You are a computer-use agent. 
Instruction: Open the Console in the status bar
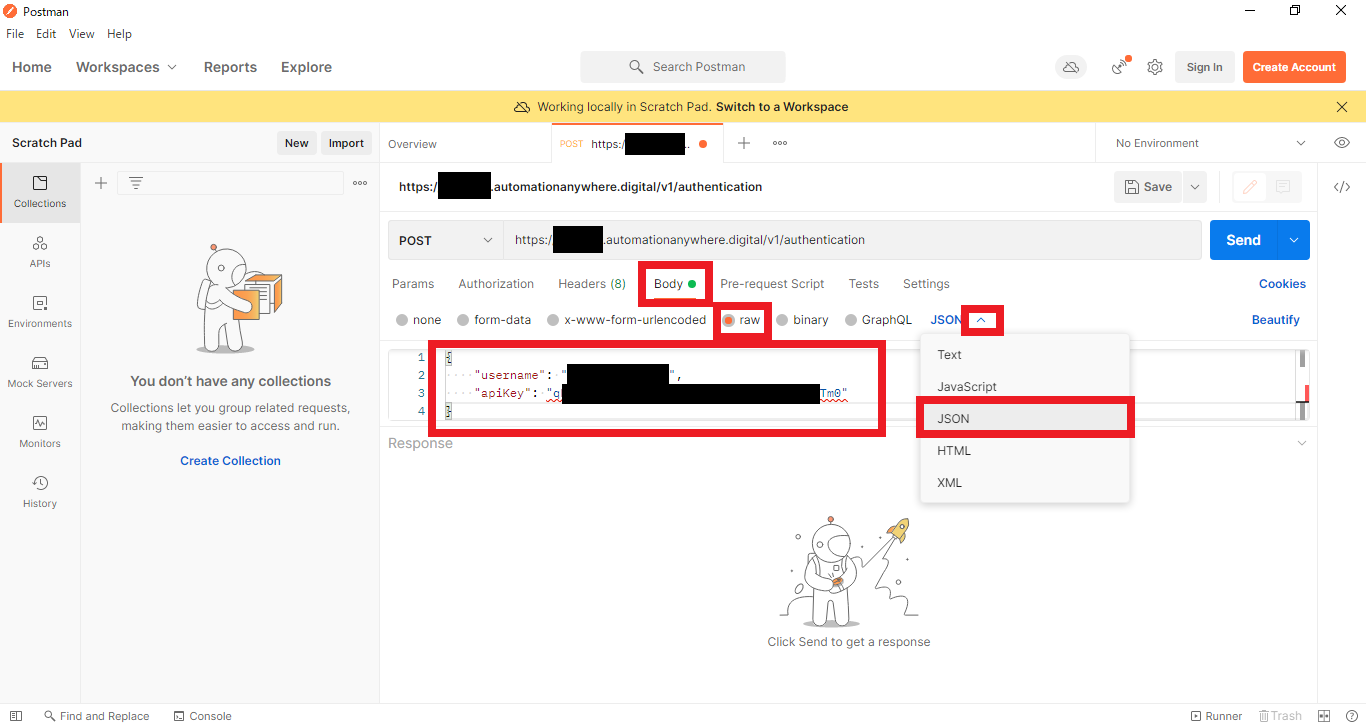click(202, 716)
